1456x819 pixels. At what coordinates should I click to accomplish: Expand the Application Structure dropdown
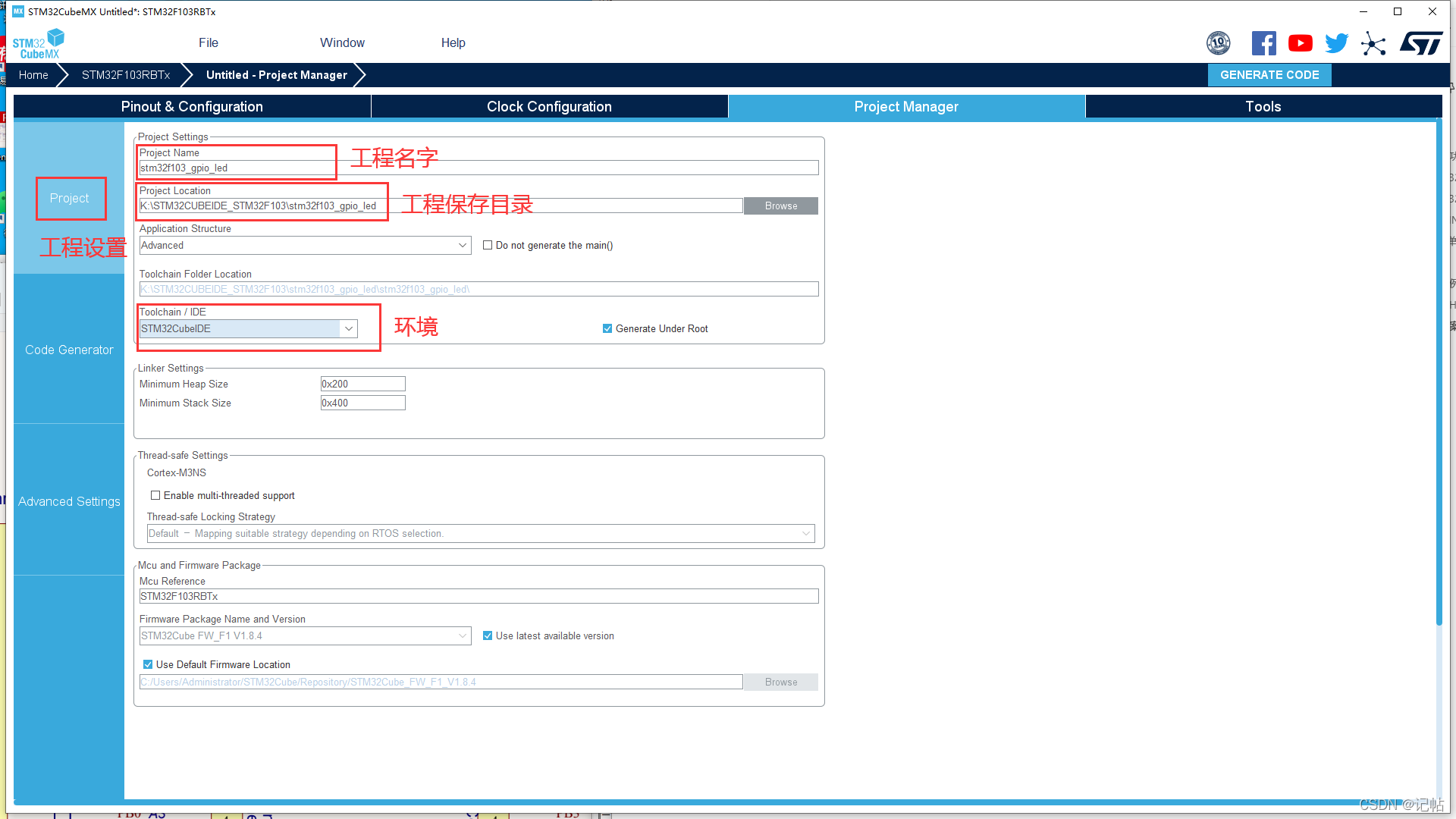[462, 245]
